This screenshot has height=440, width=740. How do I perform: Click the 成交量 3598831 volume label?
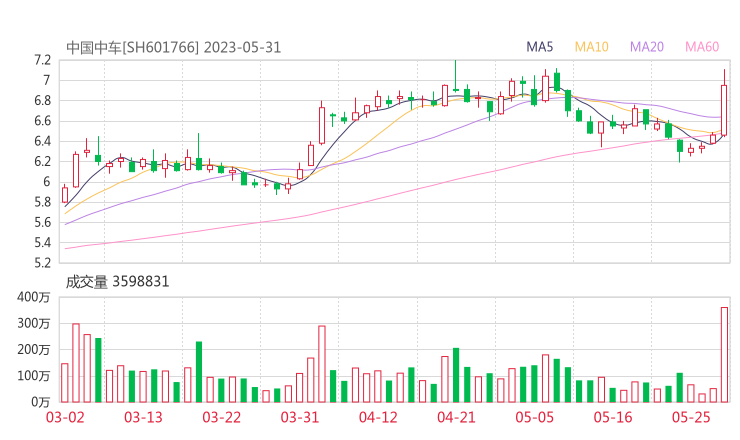(117, 282)
